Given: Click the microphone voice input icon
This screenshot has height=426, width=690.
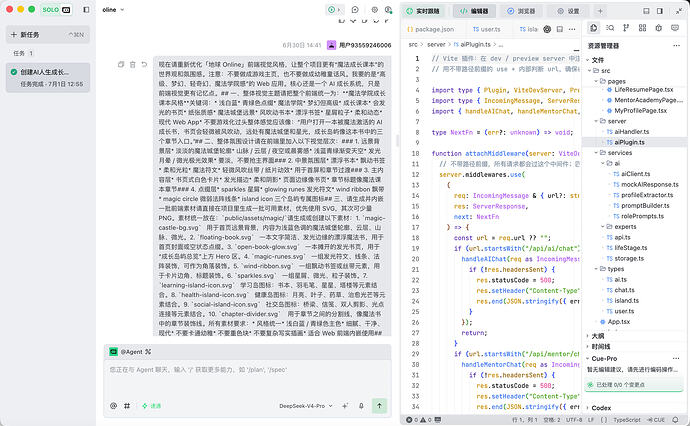Looking at the screenshot, I should 361,406.
